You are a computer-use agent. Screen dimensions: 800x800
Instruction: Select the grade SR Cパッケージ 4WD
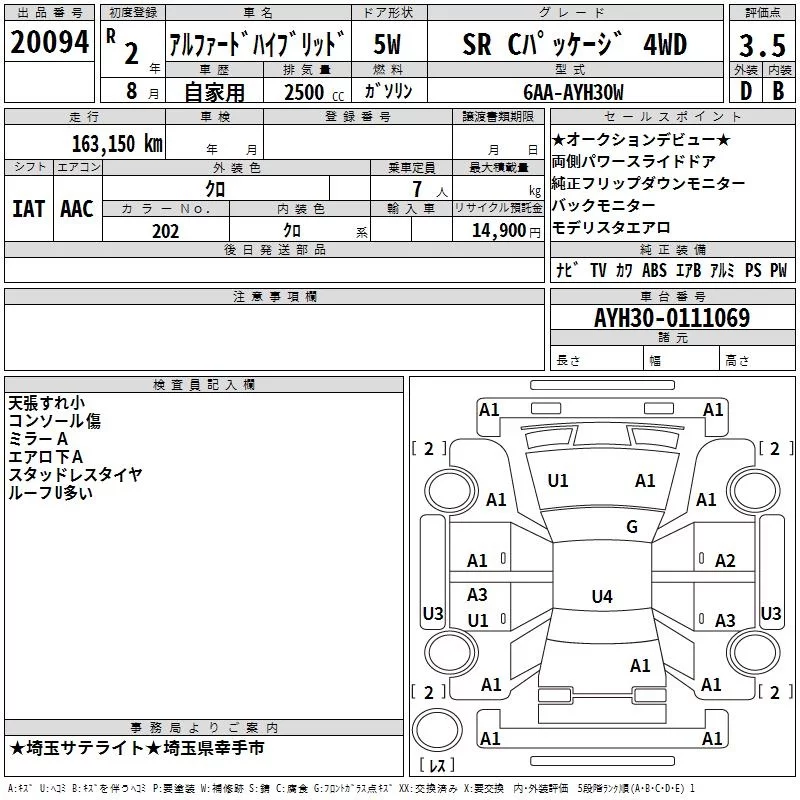(574, 44)
